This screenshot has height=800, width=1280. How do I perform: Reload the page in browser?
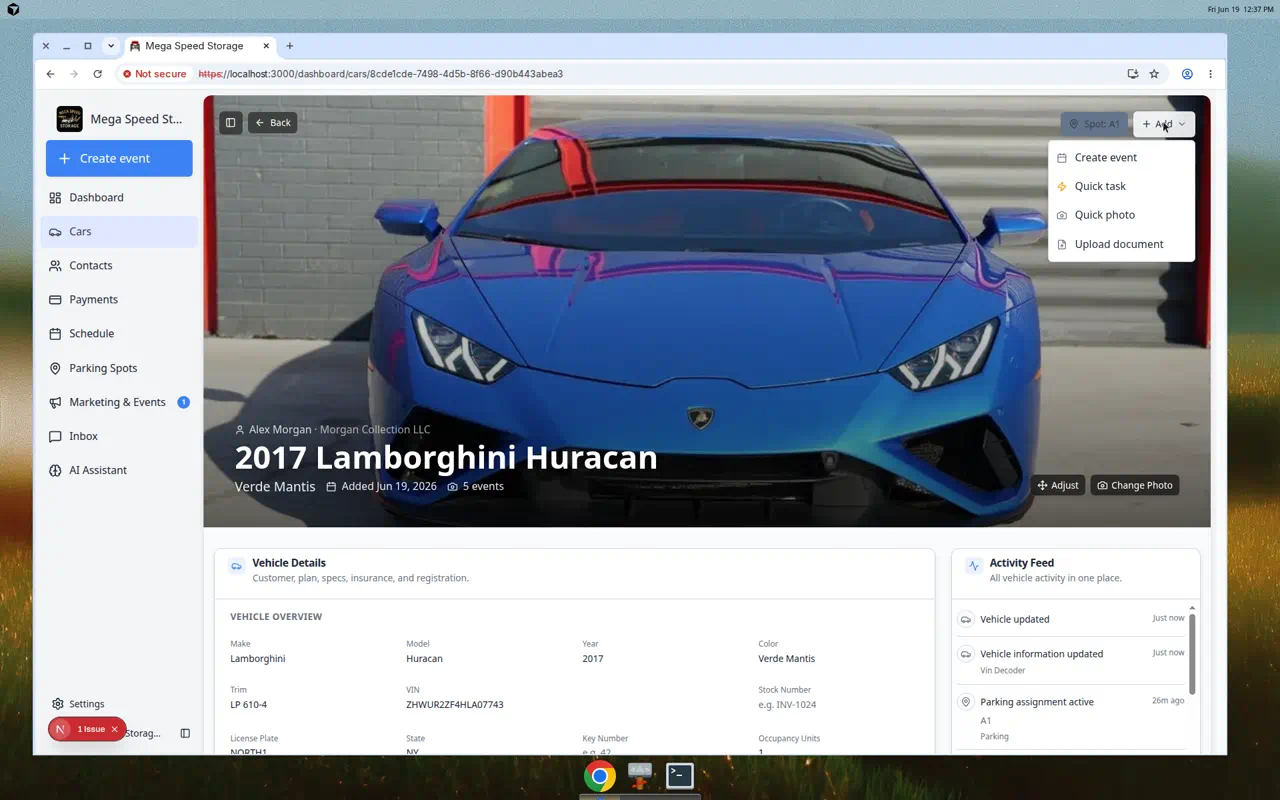[x=97, y=74]
